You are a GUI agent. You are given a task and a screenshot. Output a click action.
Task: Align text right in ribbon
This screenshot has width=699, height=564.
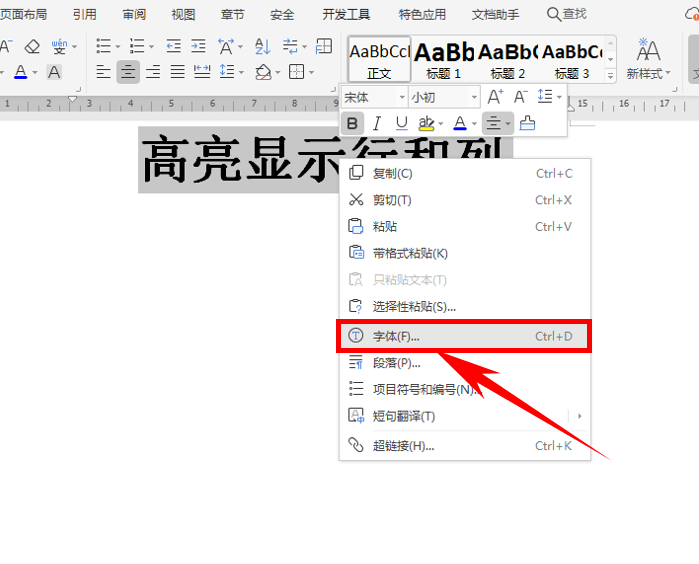click(x=153, y=72)
